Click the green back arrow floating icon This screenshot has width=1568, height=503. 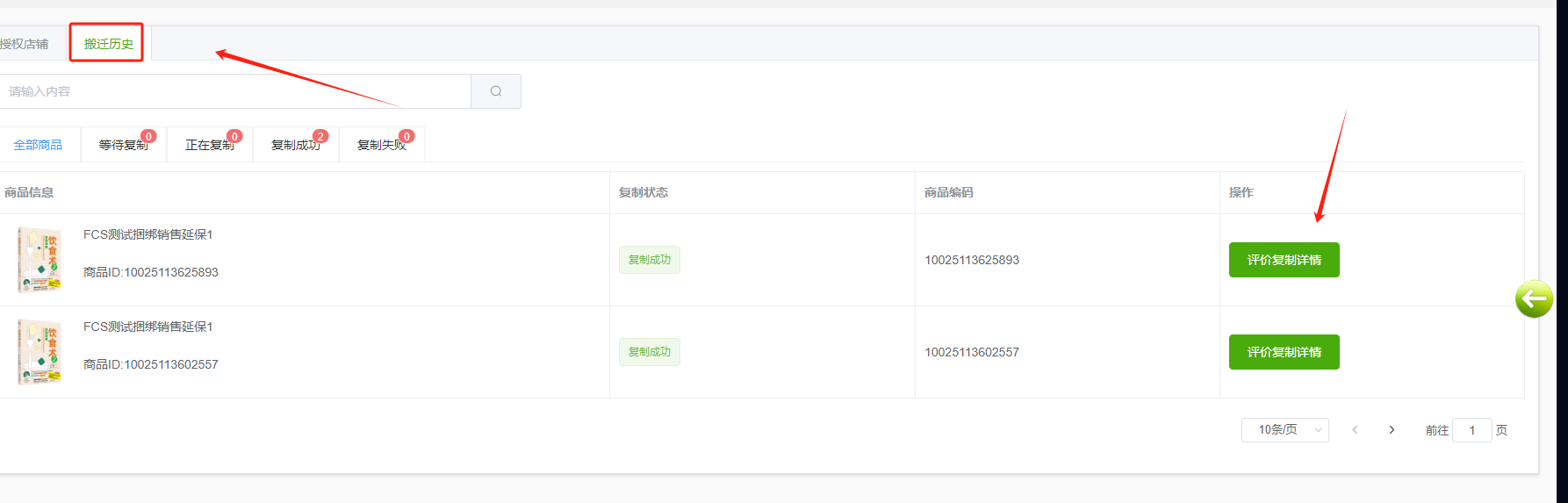click(1534, 299)
